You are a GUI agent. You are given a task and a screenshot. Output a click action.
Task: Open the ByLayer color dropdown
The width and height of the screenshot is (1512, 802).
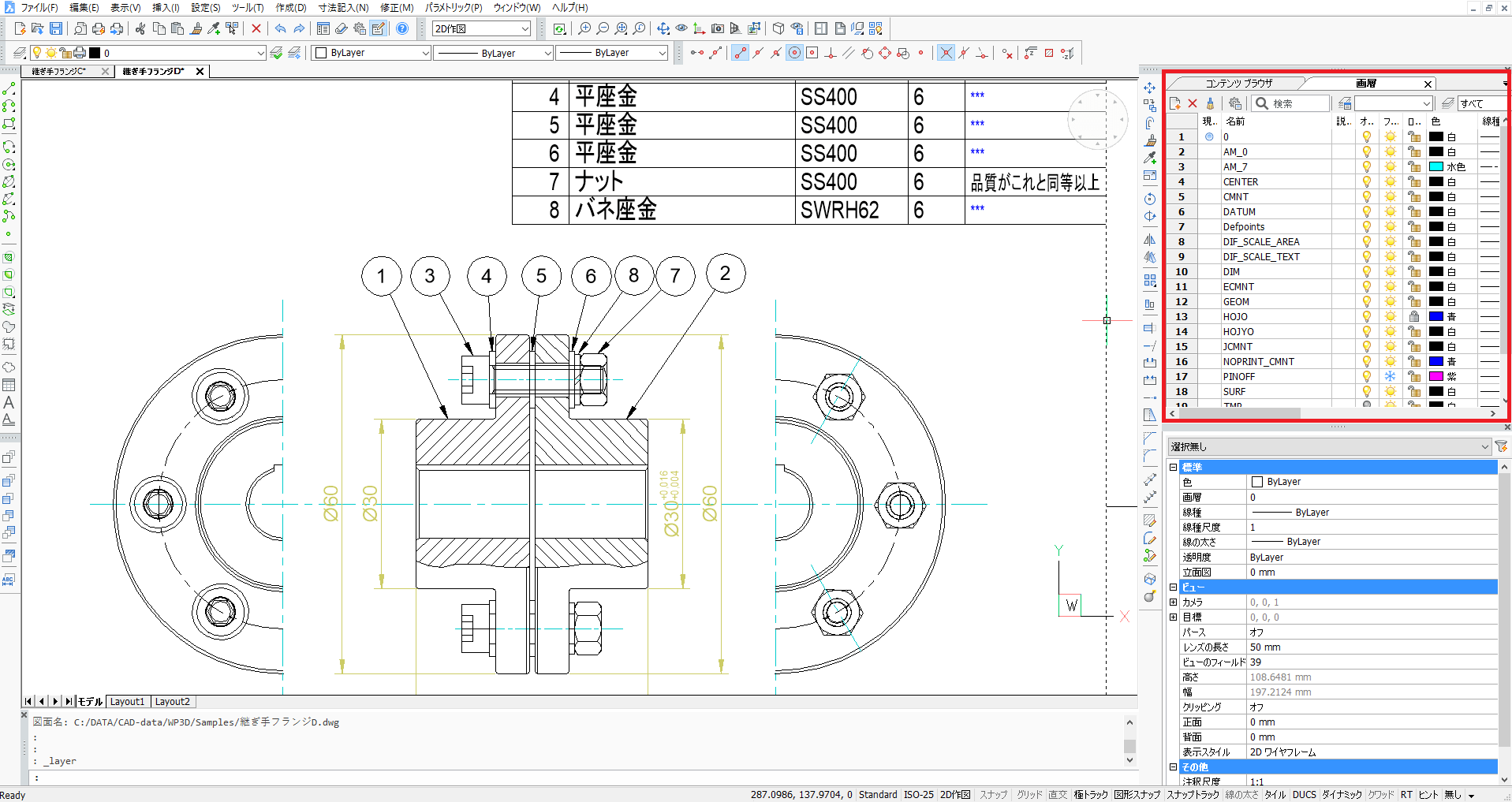(x=371, y=53)
